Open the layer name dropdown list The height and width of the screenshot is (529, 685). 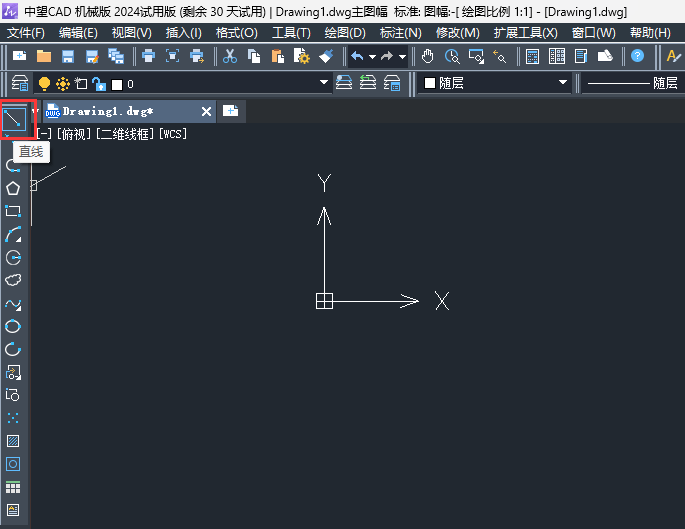click(323, 83)
